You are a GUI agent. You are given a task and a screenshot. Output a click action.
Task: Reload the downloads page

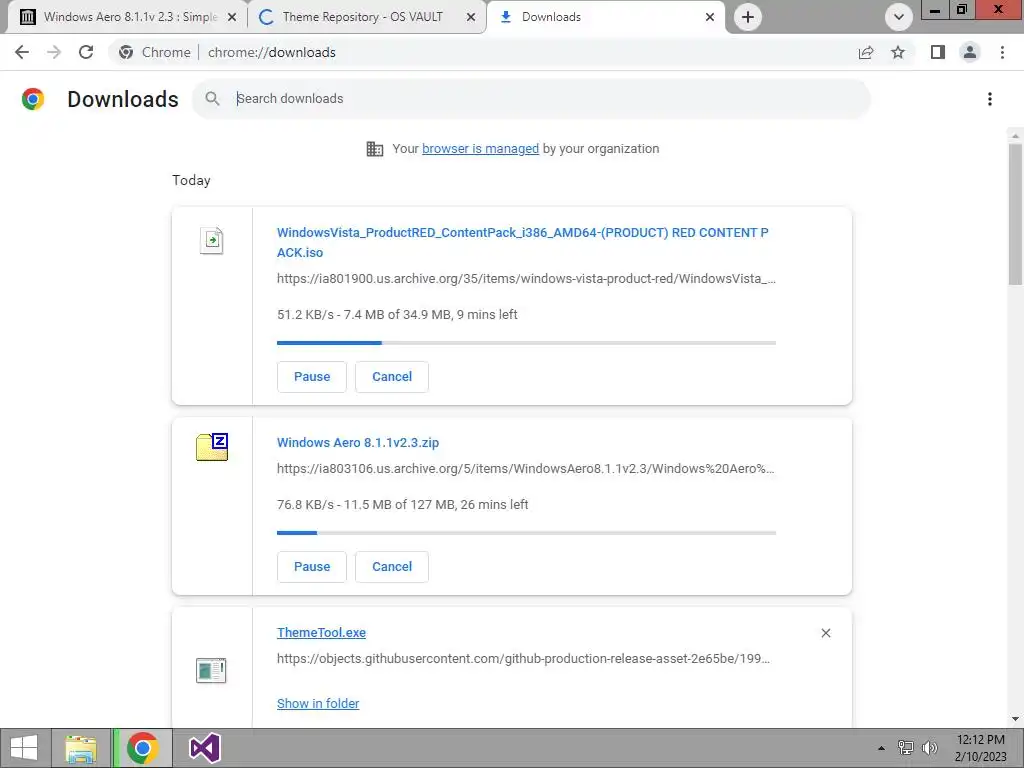click(86, 52)
